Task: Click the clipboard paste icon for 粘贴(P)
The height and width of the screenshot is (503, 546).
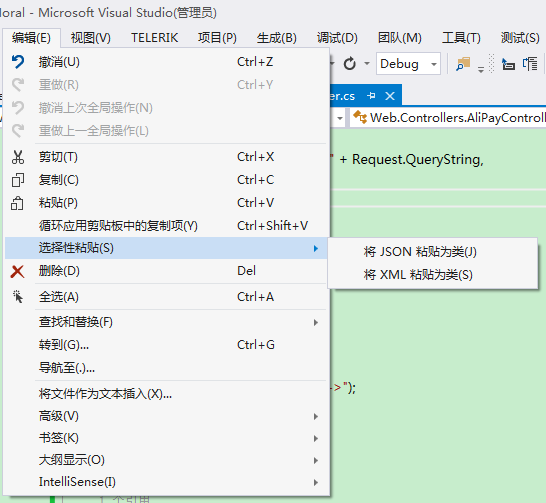Action: click(17, 203)
